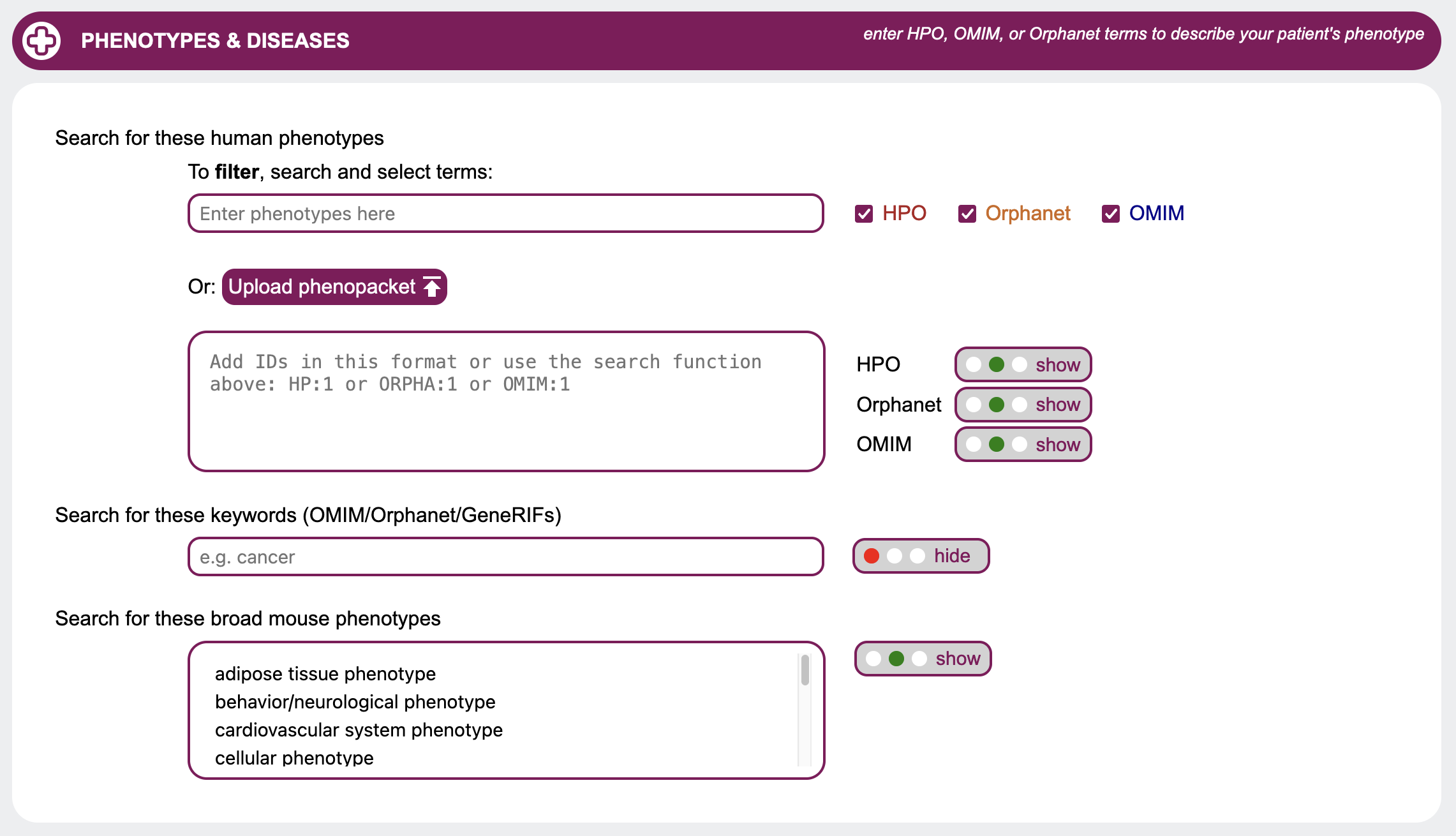The width and height of the screenshot is (1456, 836).
Task: Toggle the HPO show switch
Action: click(x=1023, y=364)
